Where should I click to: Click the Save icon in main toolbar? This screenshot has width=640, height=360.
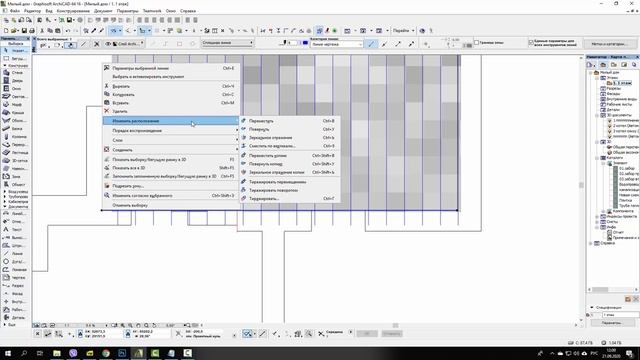click(x=24, y=31)
